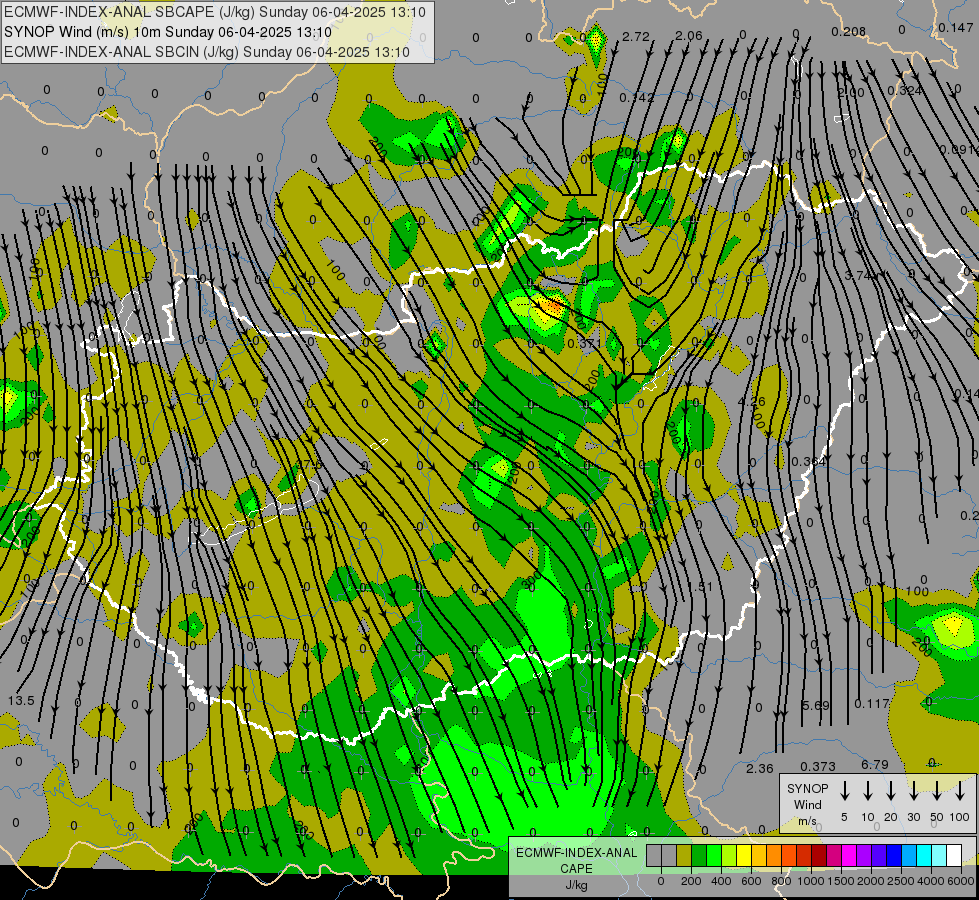Screen dimensions: 979x900
Task: Click the 0.142 value on the map
Action: 637,97
